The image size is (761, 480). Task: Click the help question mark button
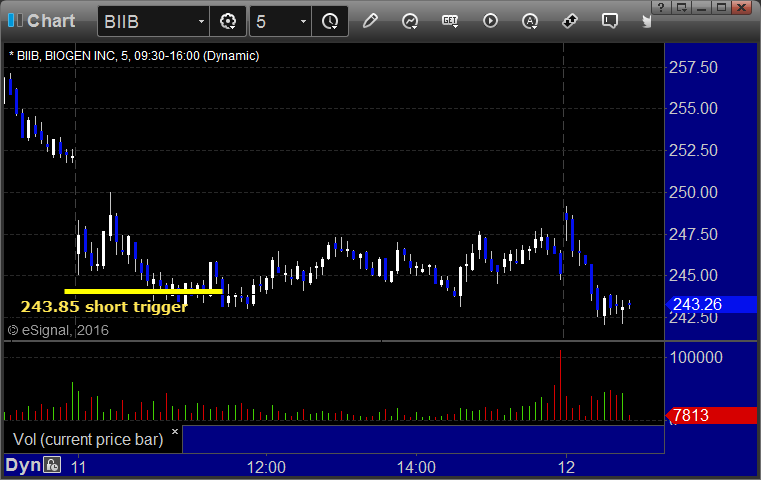tap(661, 7)
